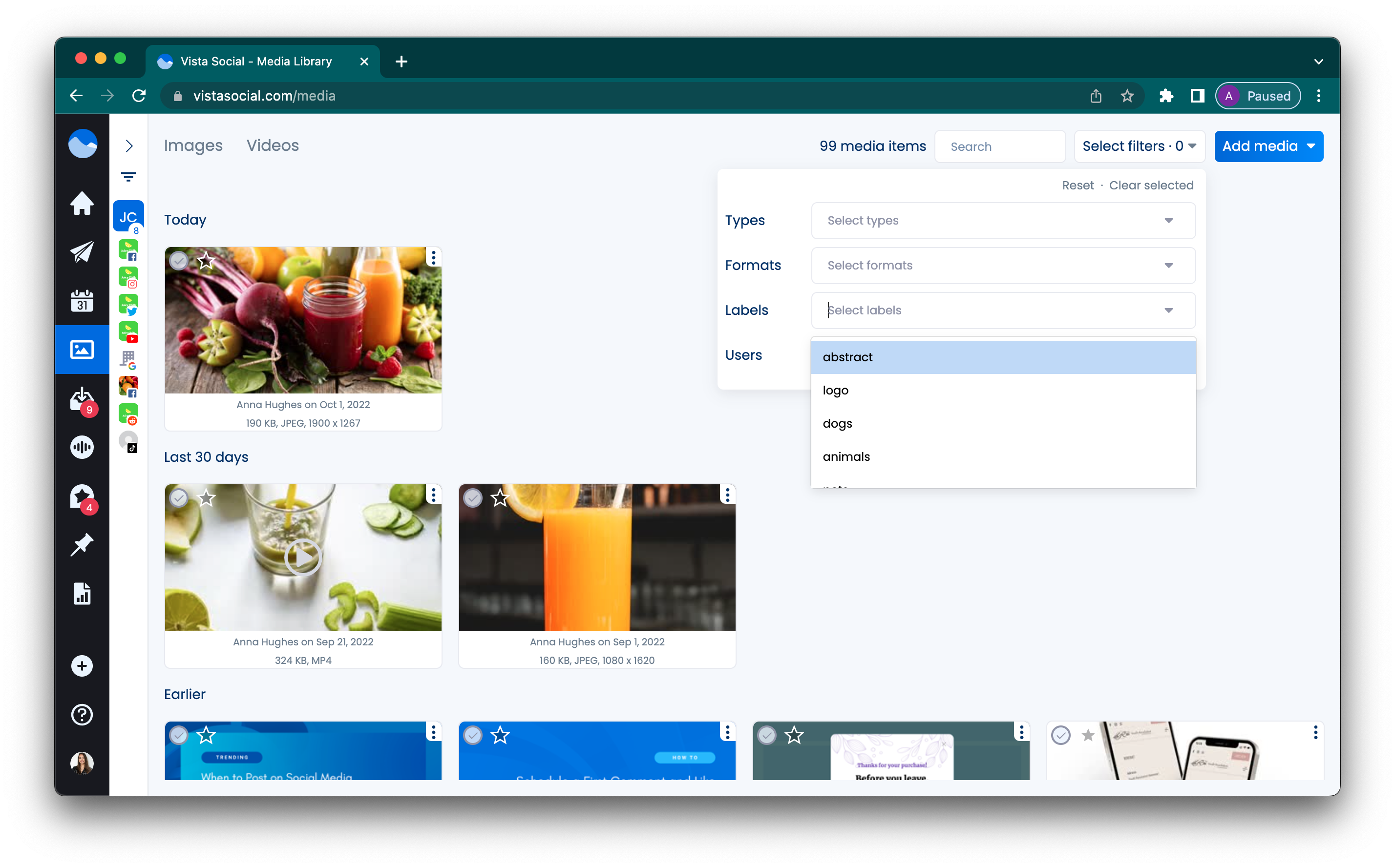Open the Sep 1 orange juice thumbnail
1395x868 pixels.
[x=597, y=558]
